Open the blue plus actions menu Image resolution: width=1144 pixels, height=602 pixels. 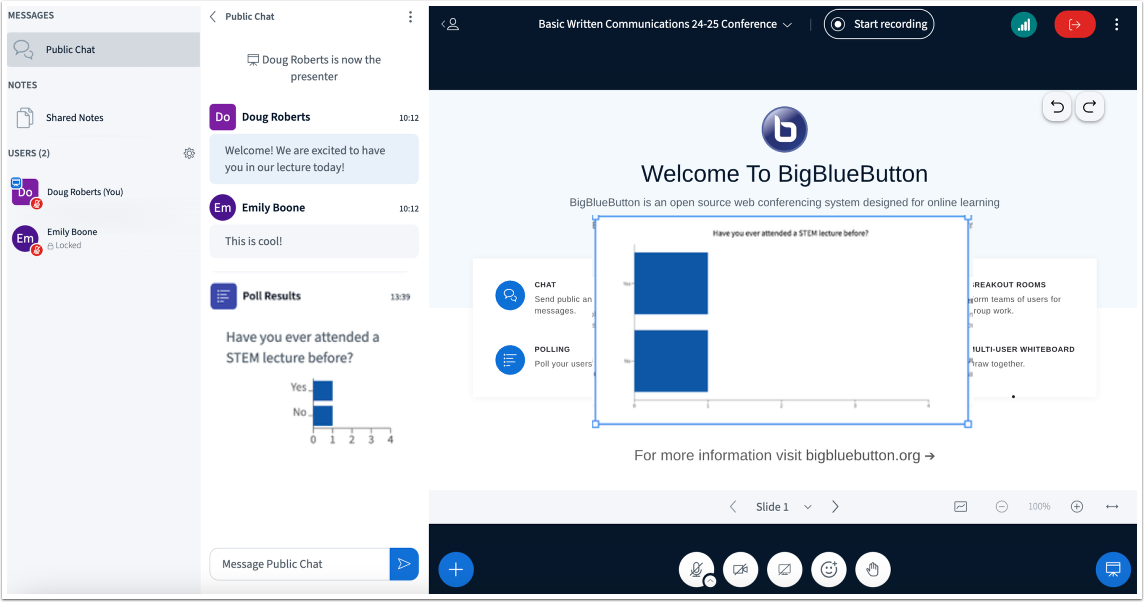(456, 569)
